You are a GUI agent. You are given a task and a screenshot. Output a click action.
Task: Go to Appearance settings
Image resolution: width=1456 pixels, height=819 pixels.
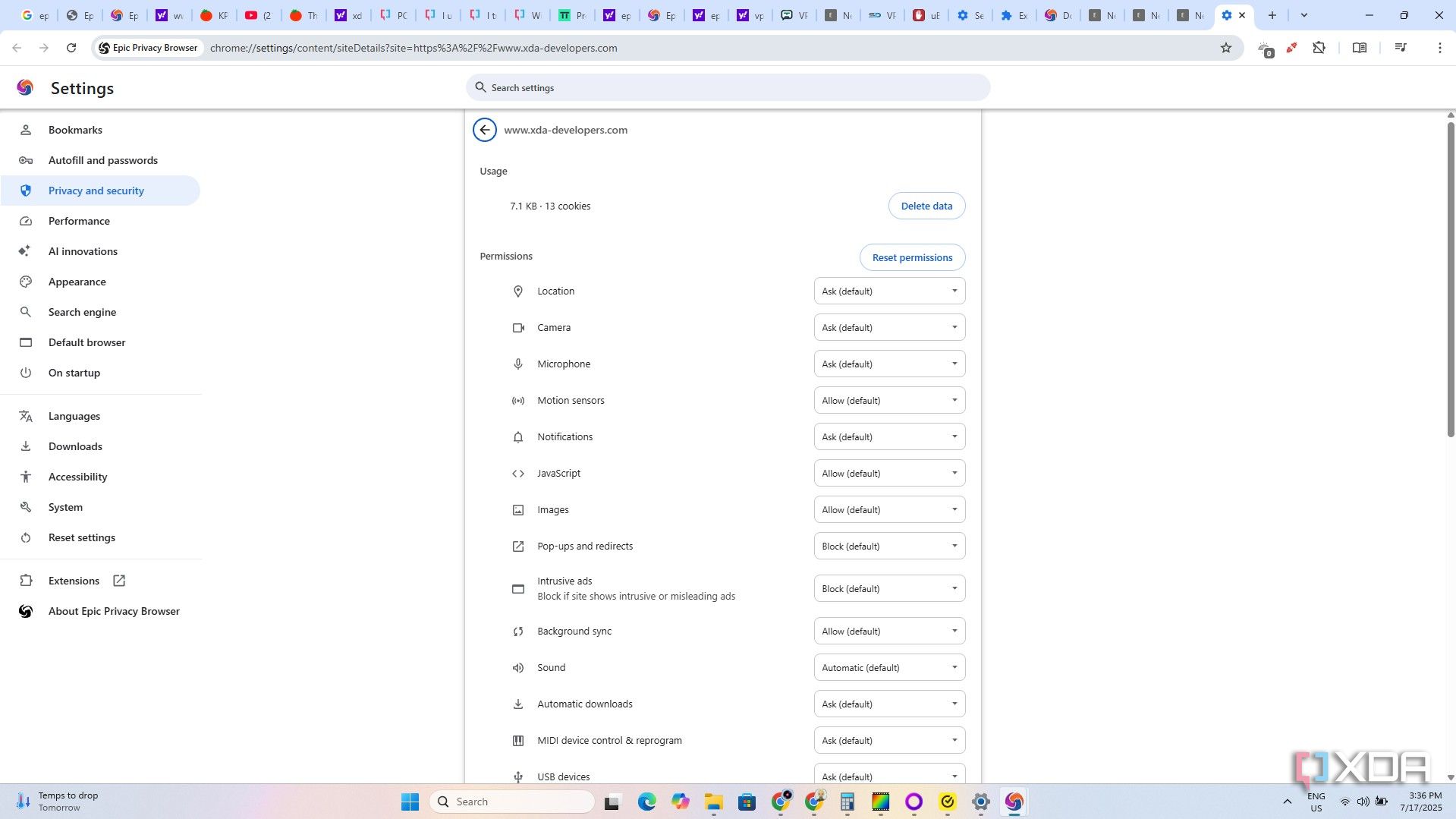(100, 282)
